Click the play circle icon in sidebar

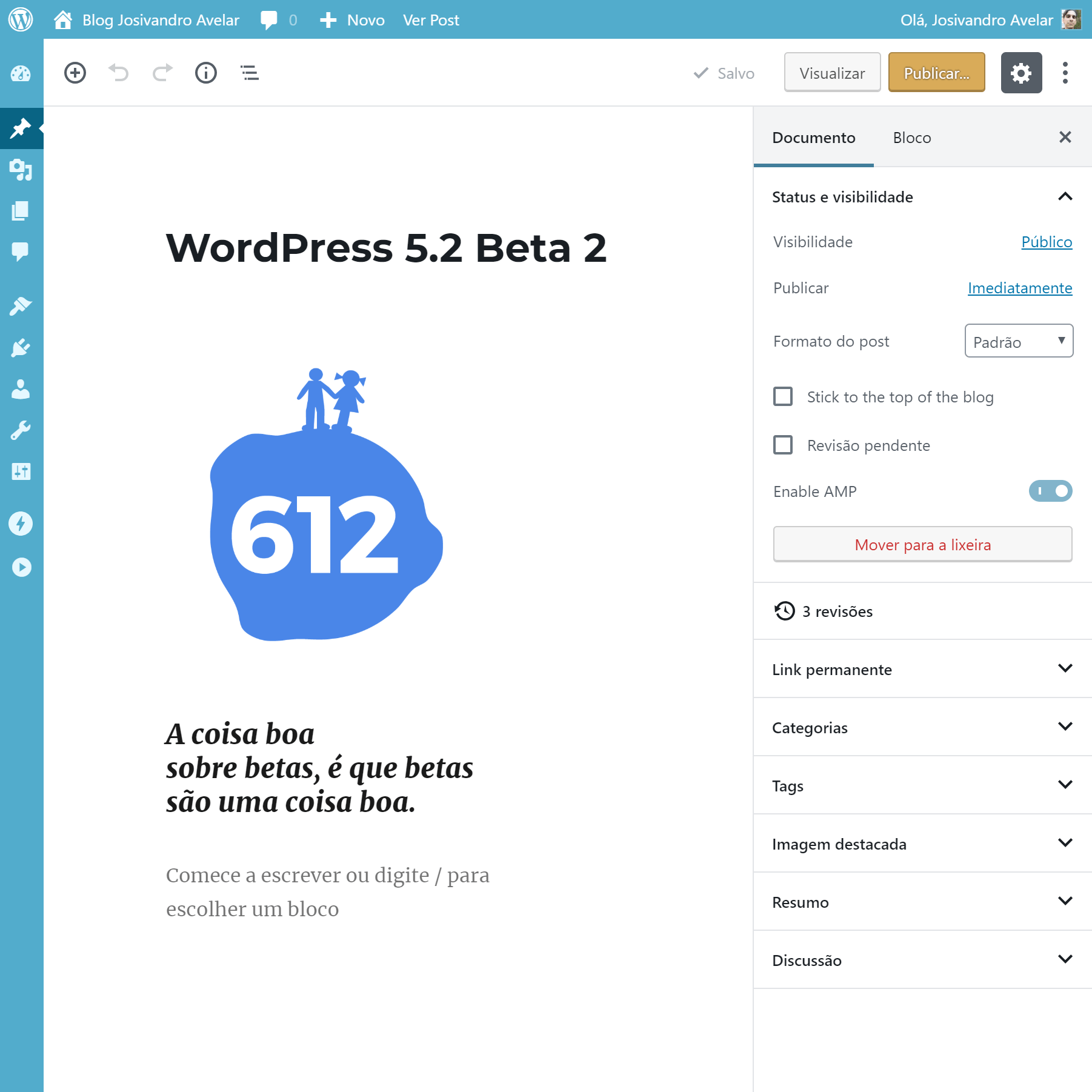(22, 567)
